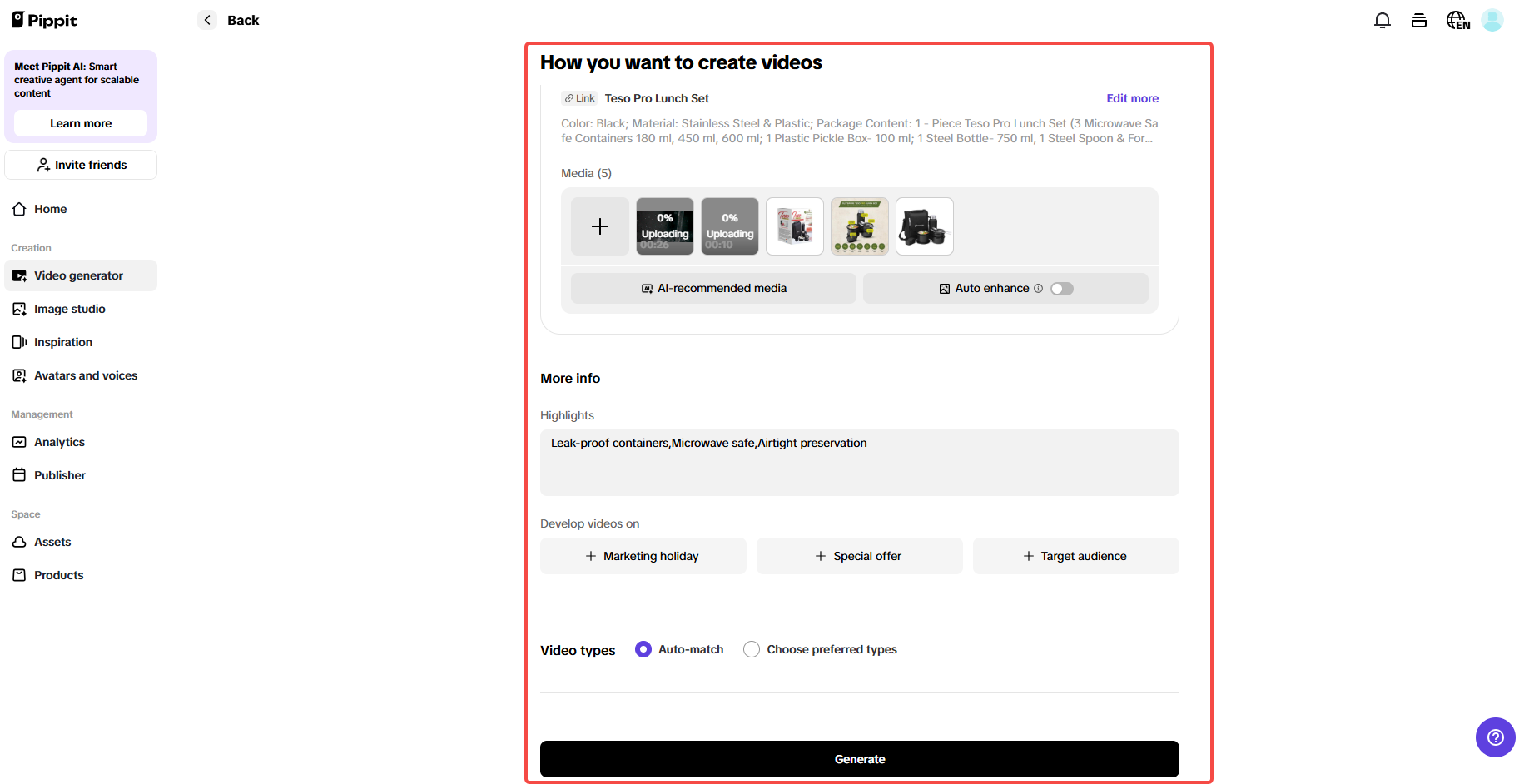Image resolution: width=1534 pixels, height=784 pixels.
Task: Click Learn more on Pippit AI banner
Action: pyautogui.click(x=81, y=123)
